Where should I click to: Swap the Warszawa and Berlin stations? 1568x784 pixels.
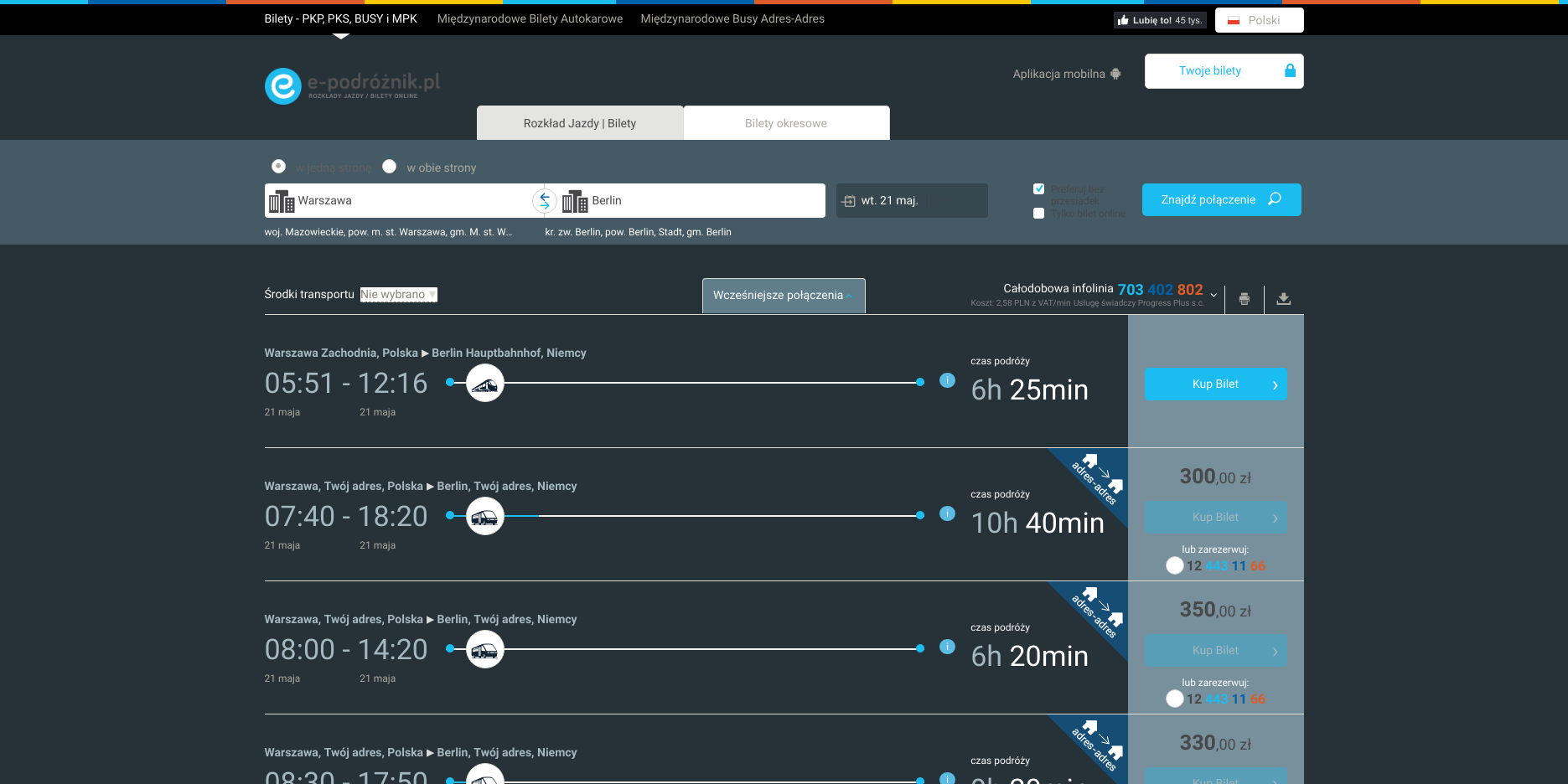pyautogui.click(x=545, y=200)
